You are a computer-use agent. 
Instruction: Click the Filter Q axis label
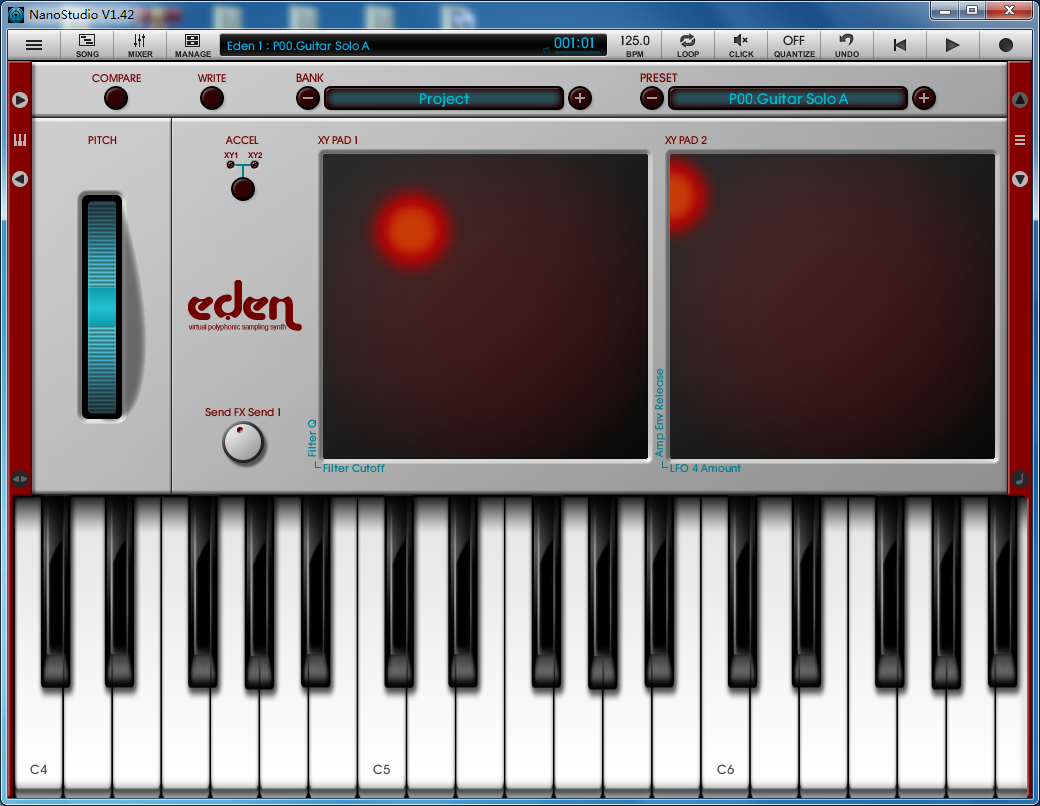coord(312,438)
